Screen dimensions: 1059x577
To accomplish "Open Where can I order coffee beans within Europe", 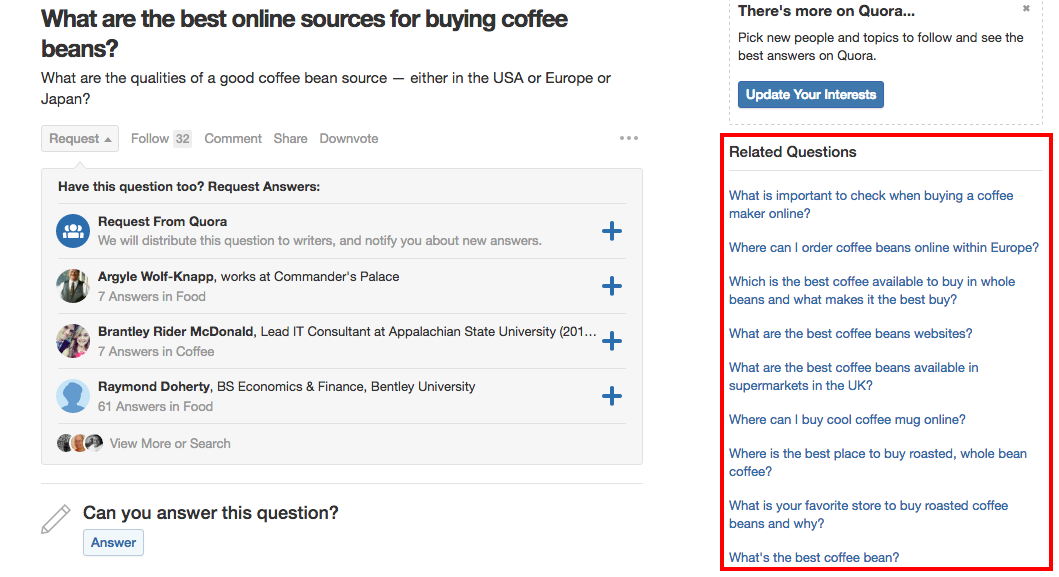I will (x=883, y=247).
